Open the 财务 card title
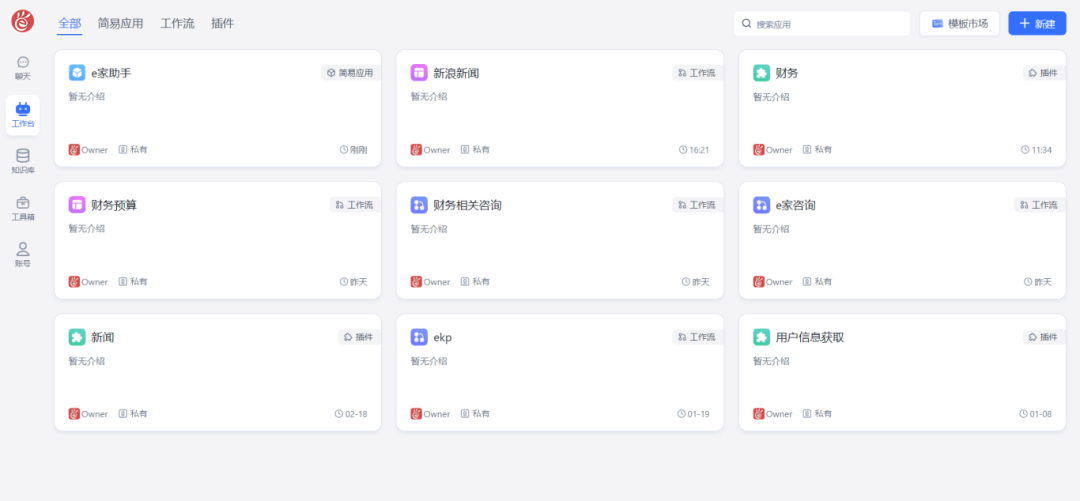The height and width of the screenshot is (501, 1080). tap(787, 73)
